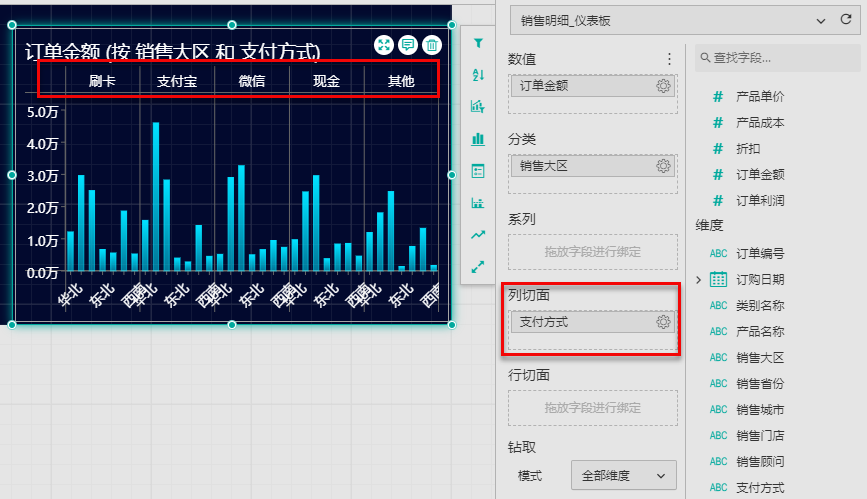This screenshot has width=867, height=499.
Task: Click the trend line icon
Action: pos(478,235)
